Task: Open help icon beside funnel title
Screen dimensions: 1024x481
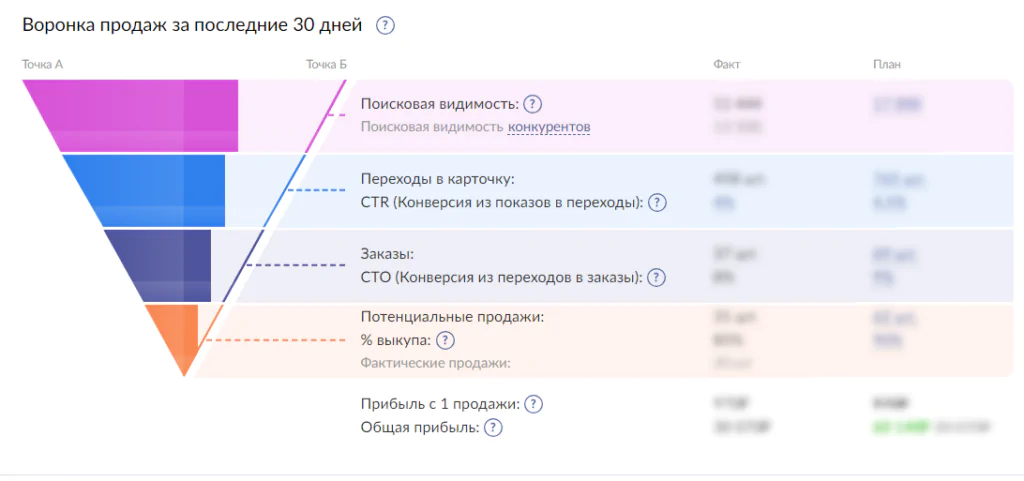Action: [385, 26]
